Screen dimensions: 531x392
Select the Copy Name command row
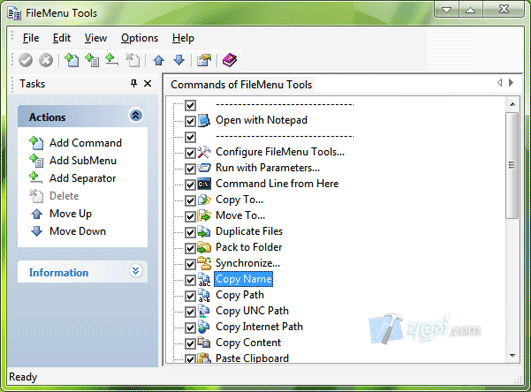click(243, 279)
